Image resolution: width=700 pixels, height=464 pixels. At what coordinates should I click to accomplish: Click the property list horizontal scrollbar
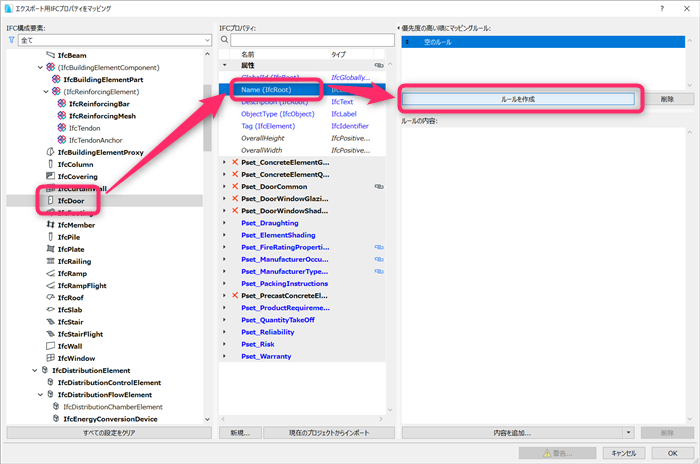pyautogui.click(x=302, y=419)
